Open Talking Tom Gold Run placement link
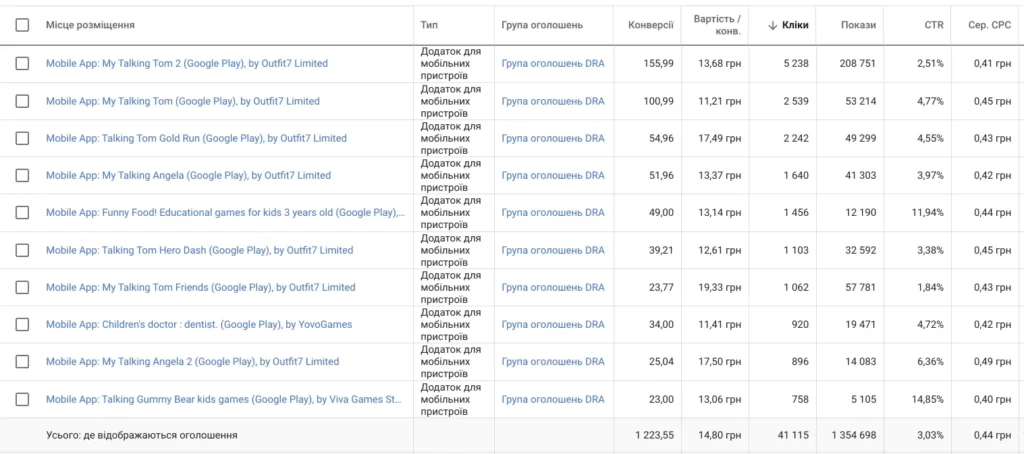Image resolution: width=1024 pixels, height=454 pixels. (x=196, y=138)
